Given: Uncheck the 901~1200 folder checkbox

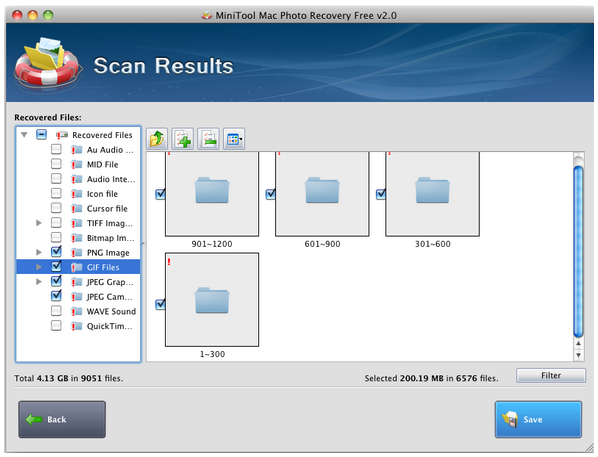Looking at the screenshot, I should point(160,194).
